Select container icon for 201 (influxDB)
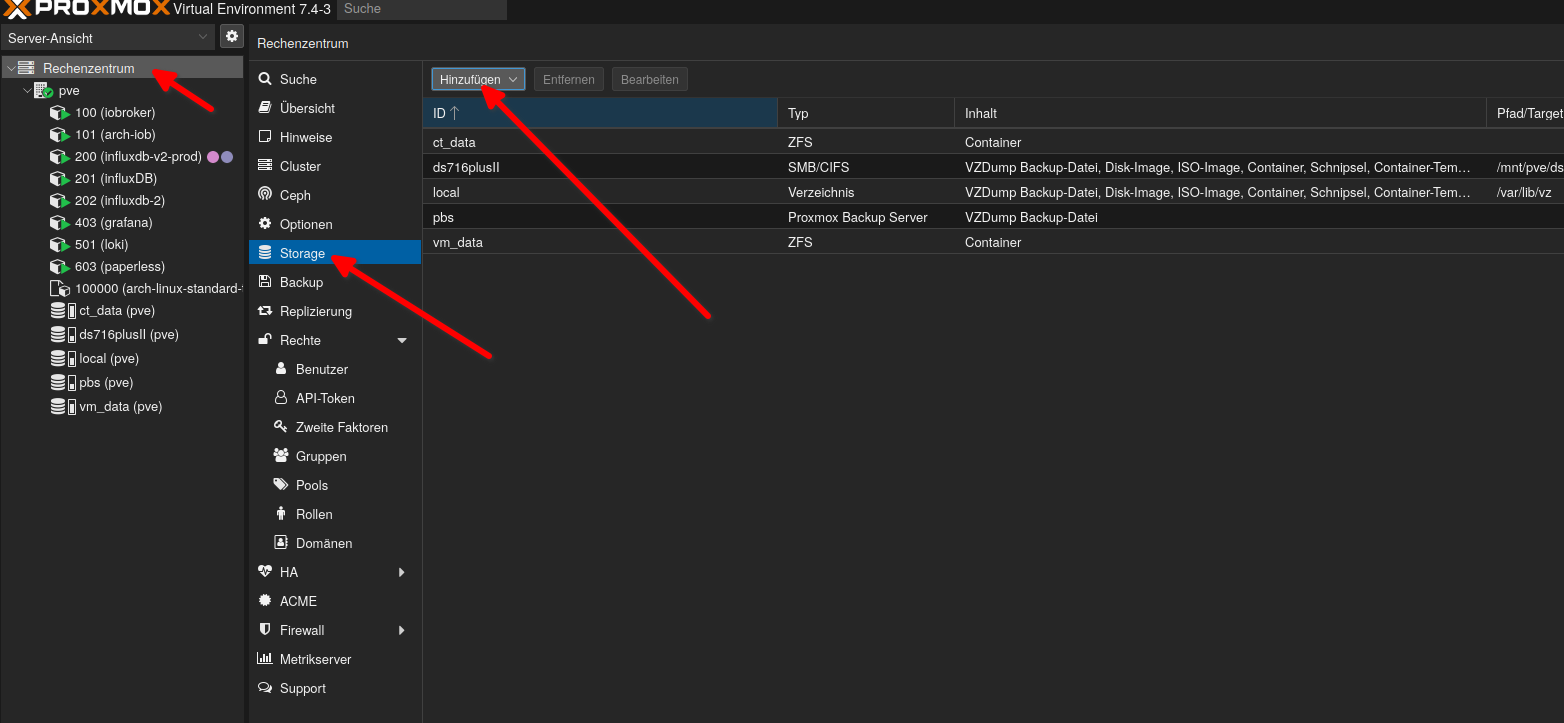Screen dimensions: 1564x723 [x=59, y=178]
